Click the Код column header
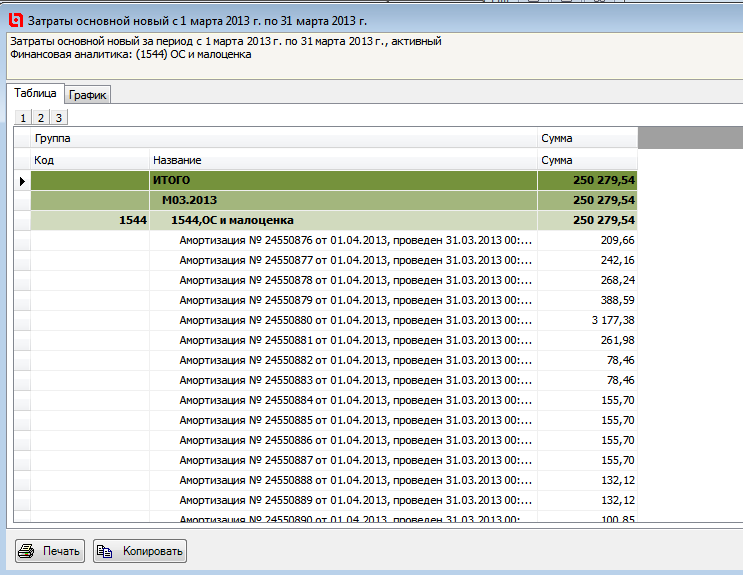 [x=90, y=160]
